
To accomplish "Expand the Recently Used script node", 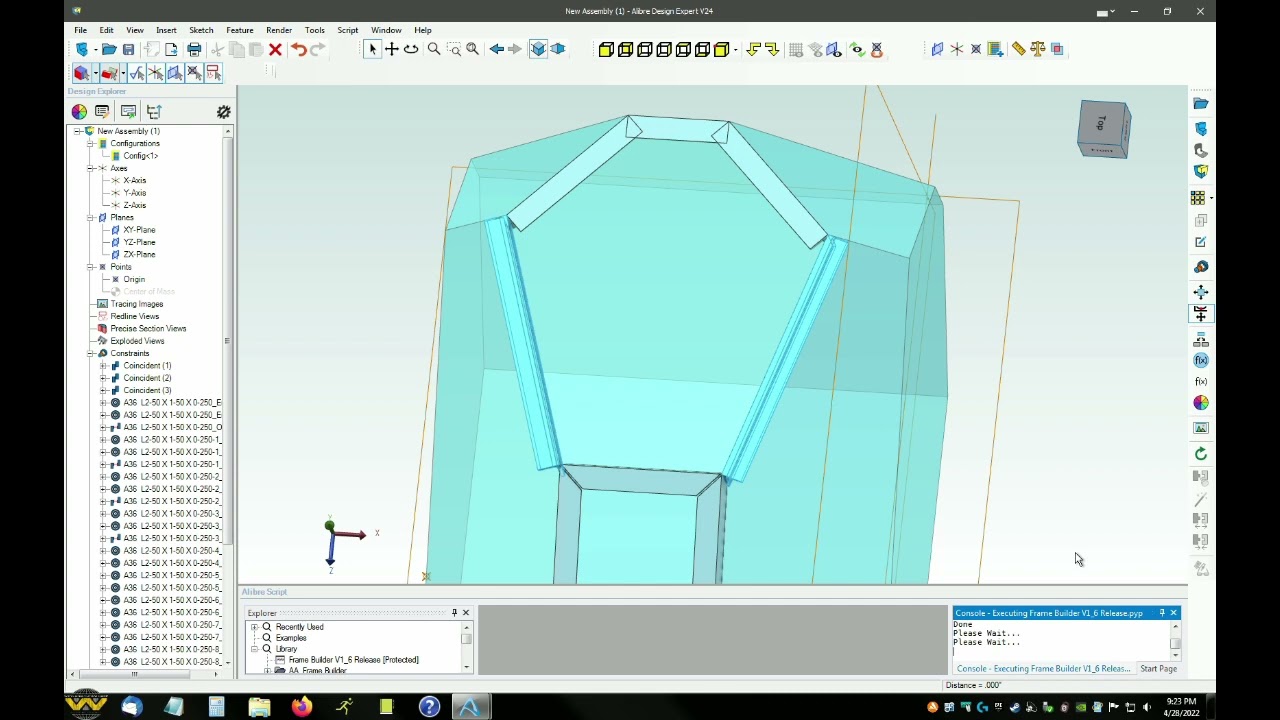I will pos(254,627).
